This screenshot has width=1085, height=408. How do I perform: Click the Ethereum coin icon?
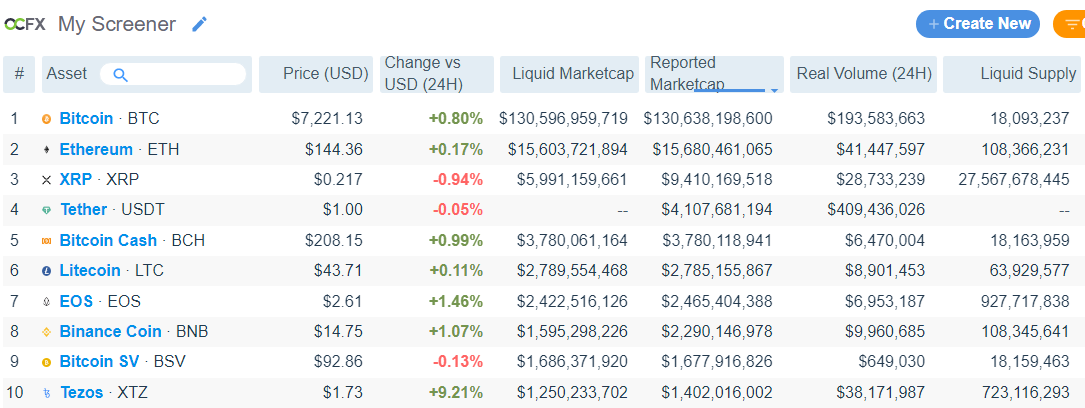click(x=47, y=149)
